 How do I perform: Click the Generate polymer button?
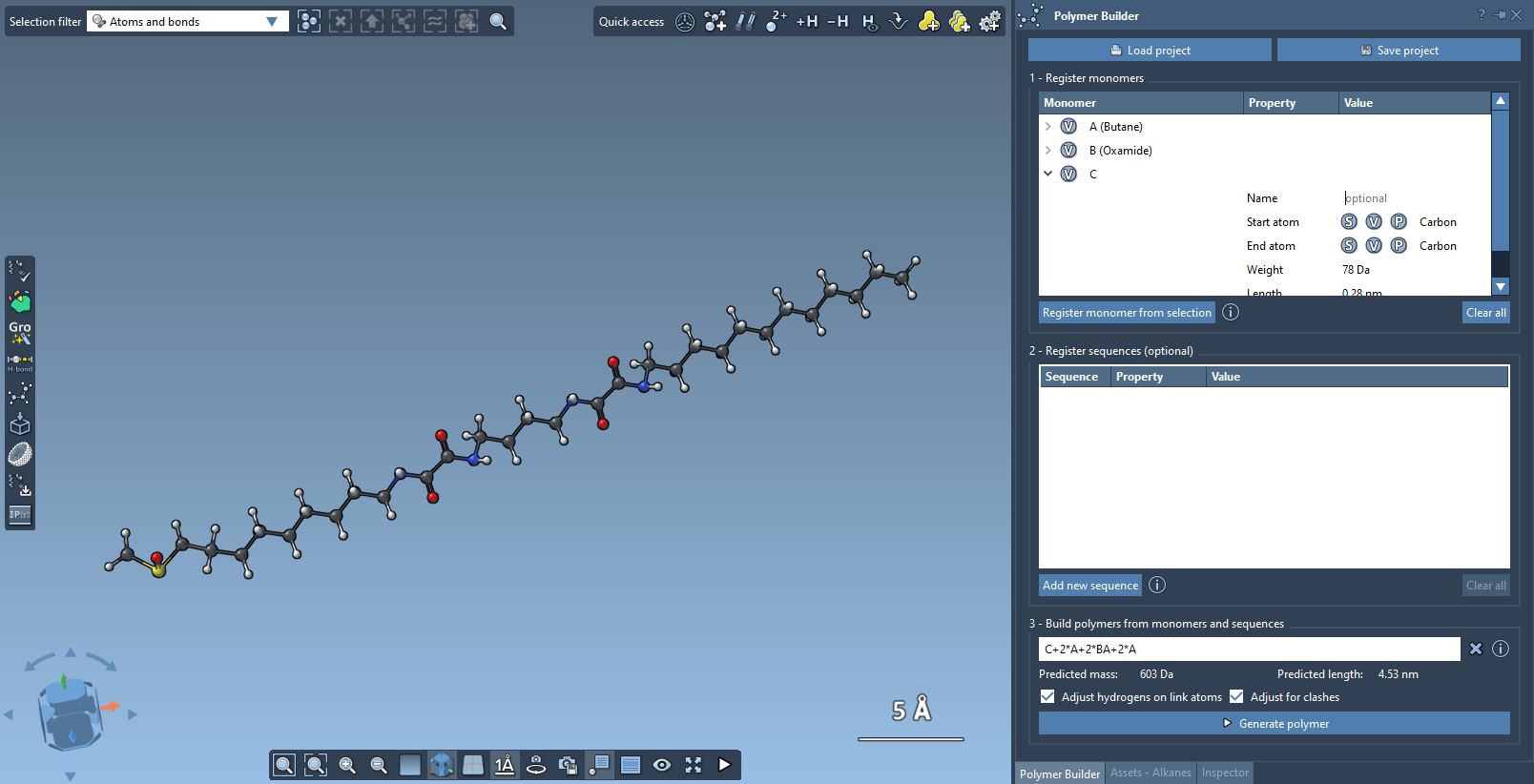[1274, 724]
